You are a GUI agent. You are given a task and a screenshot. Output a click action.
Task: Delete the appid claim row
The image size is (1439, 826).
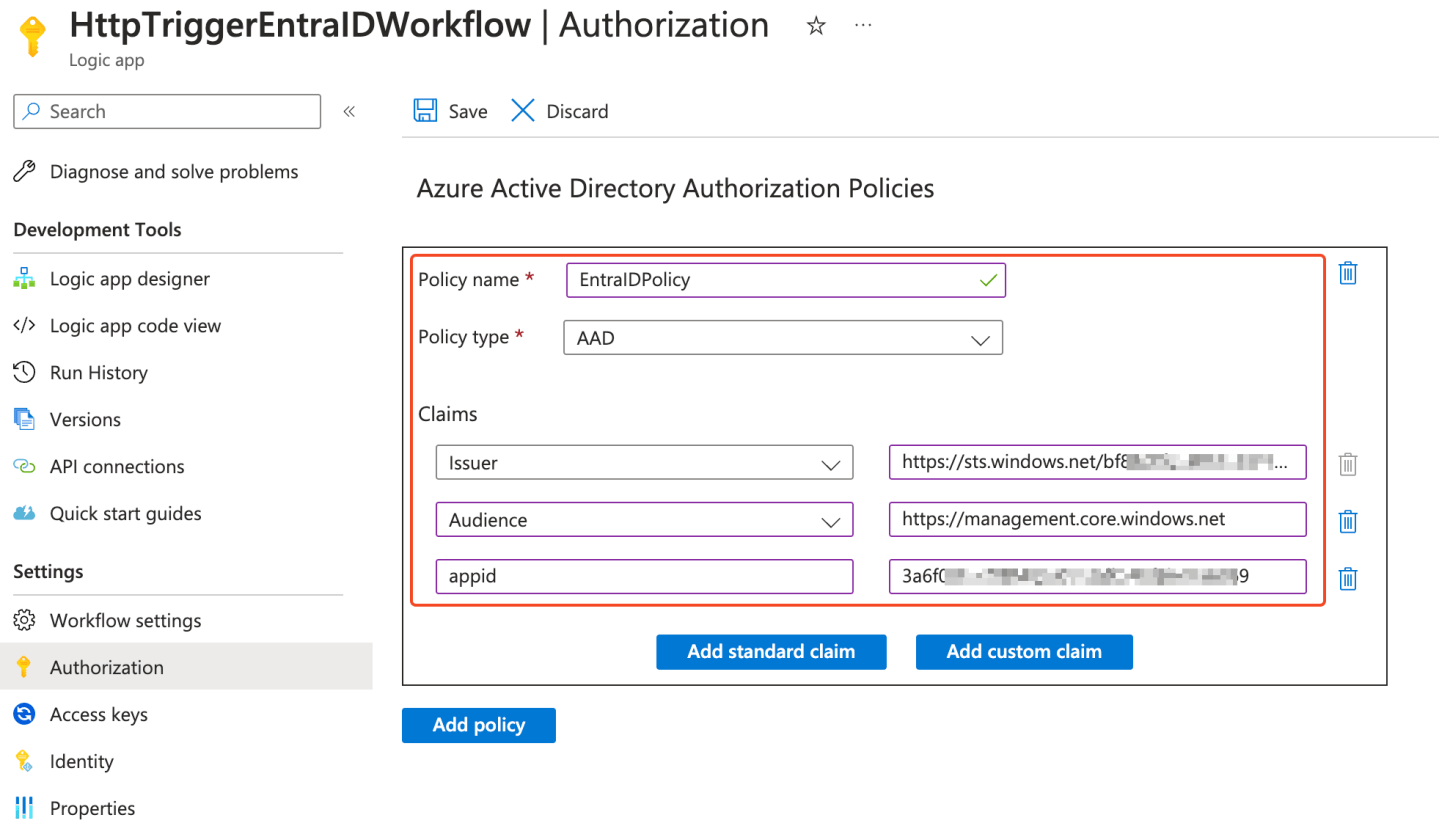1348,578
